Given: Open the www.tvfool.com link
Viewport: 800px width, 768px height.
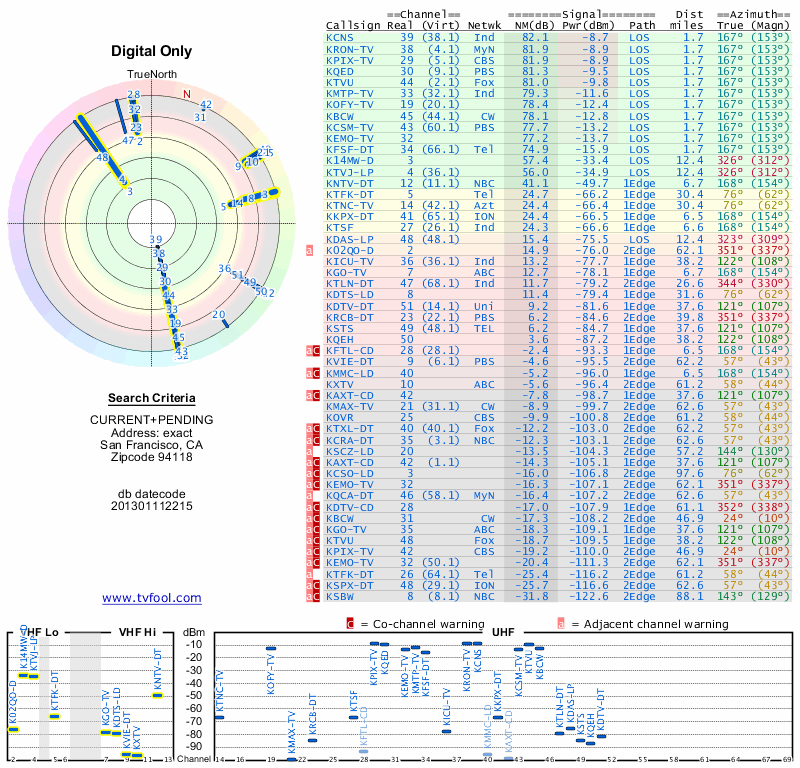Looking at the screenshot, I should (152, 598).
